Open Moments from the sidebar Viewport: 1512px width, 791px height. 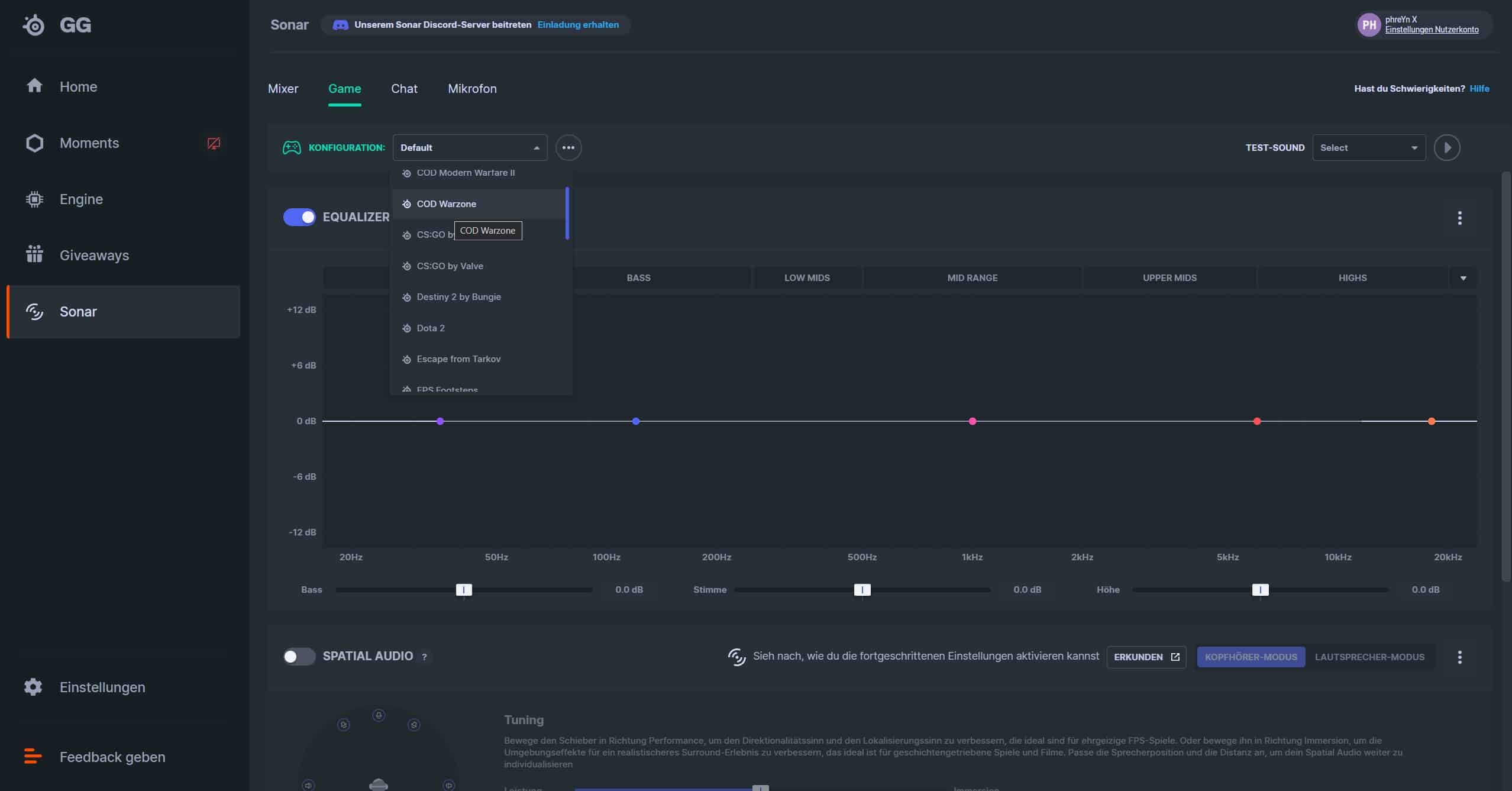click(x=89, y=143)
